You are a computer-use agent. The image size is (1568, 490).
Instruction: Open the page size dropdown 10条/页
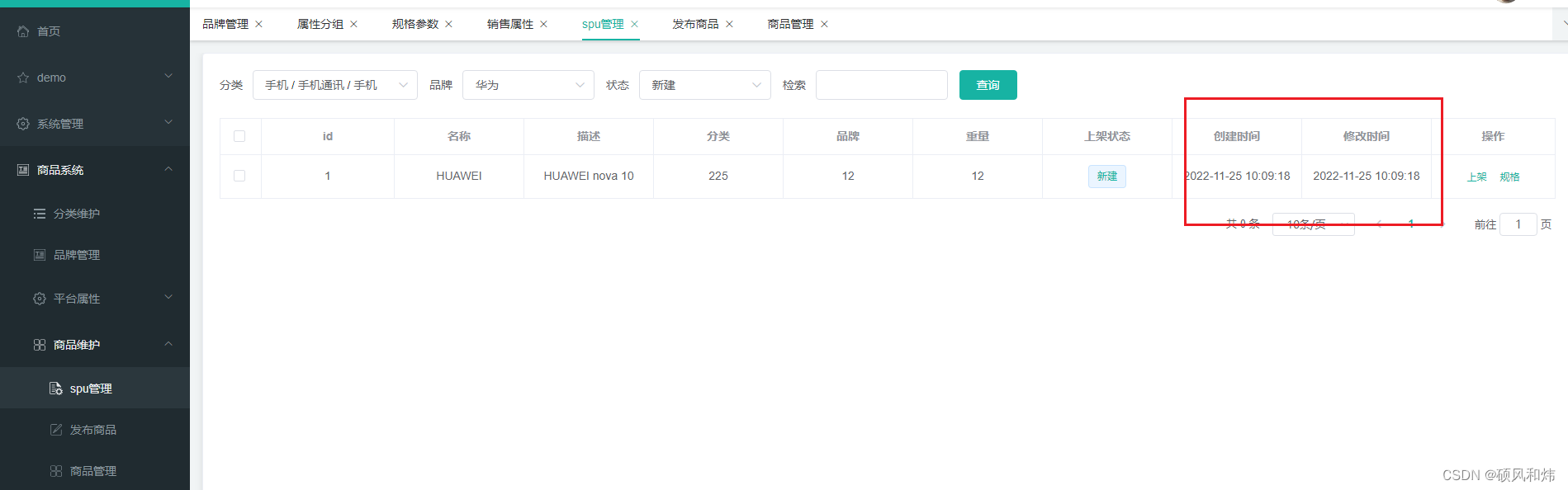point(1314,224)
